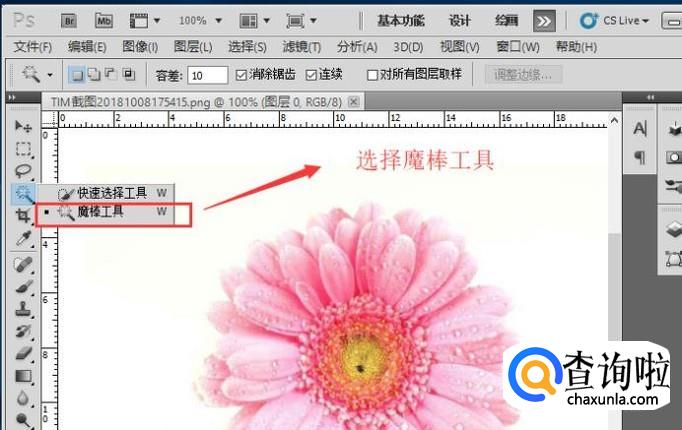Select the Eyedropper tool
This screenshot has height=430, width=682.
pyautogui.click(x=23, y=238)
